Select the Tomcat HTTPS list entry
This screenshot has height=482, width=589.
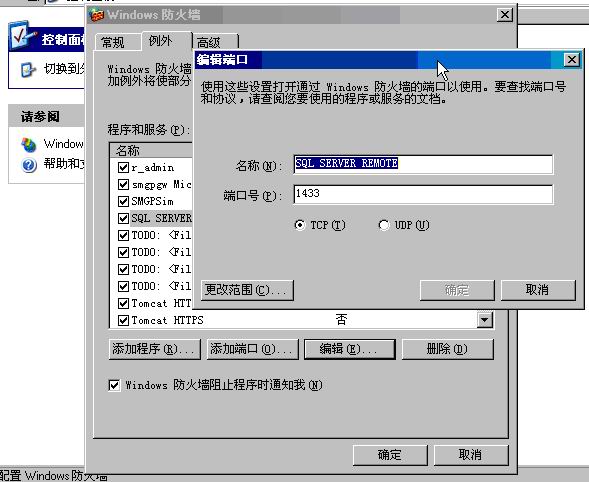[x=168, y=320]
